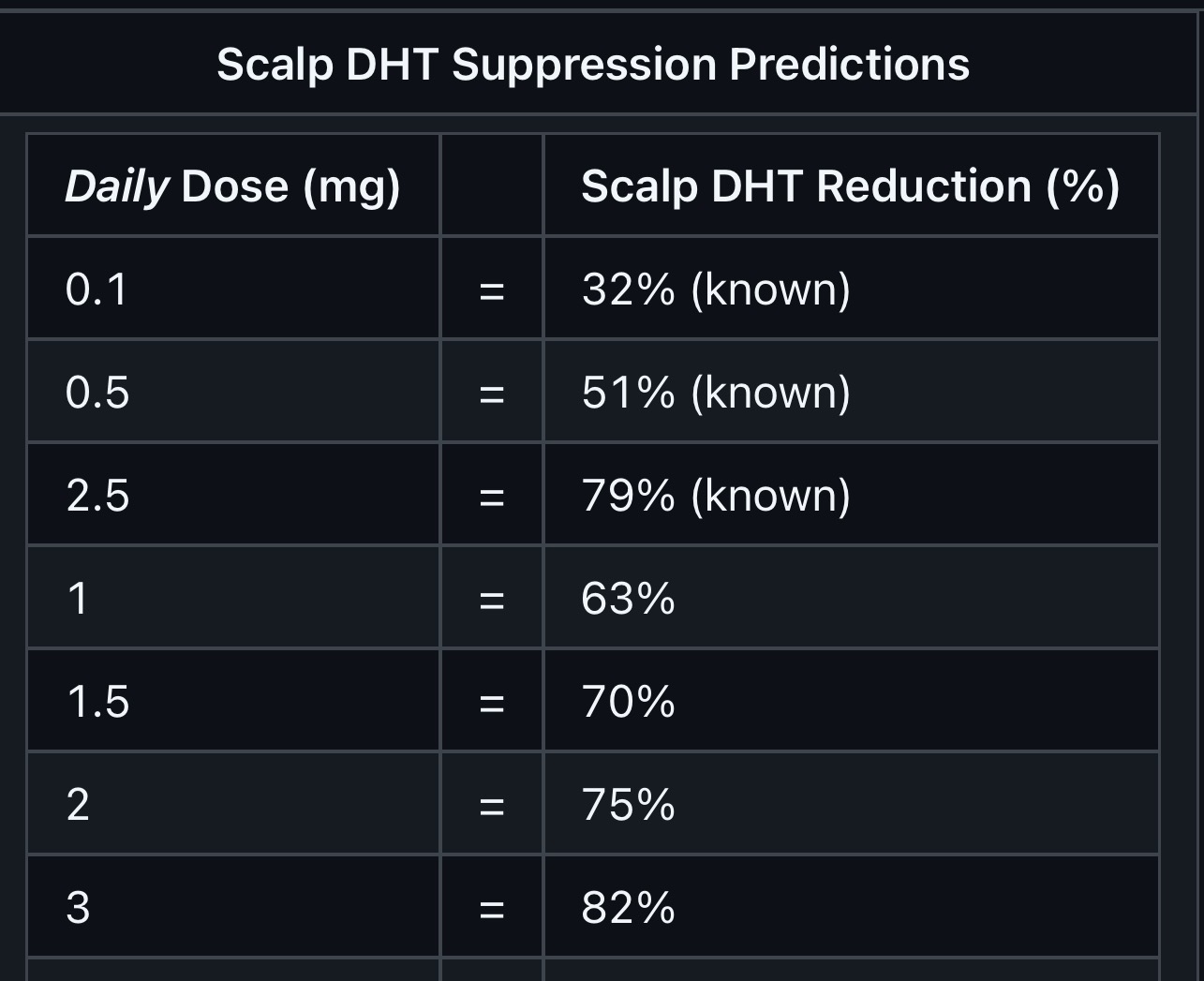Click the 32% (known) cell
The width and height of the screenshot is (1204, 981).
[x=851, y=289]
